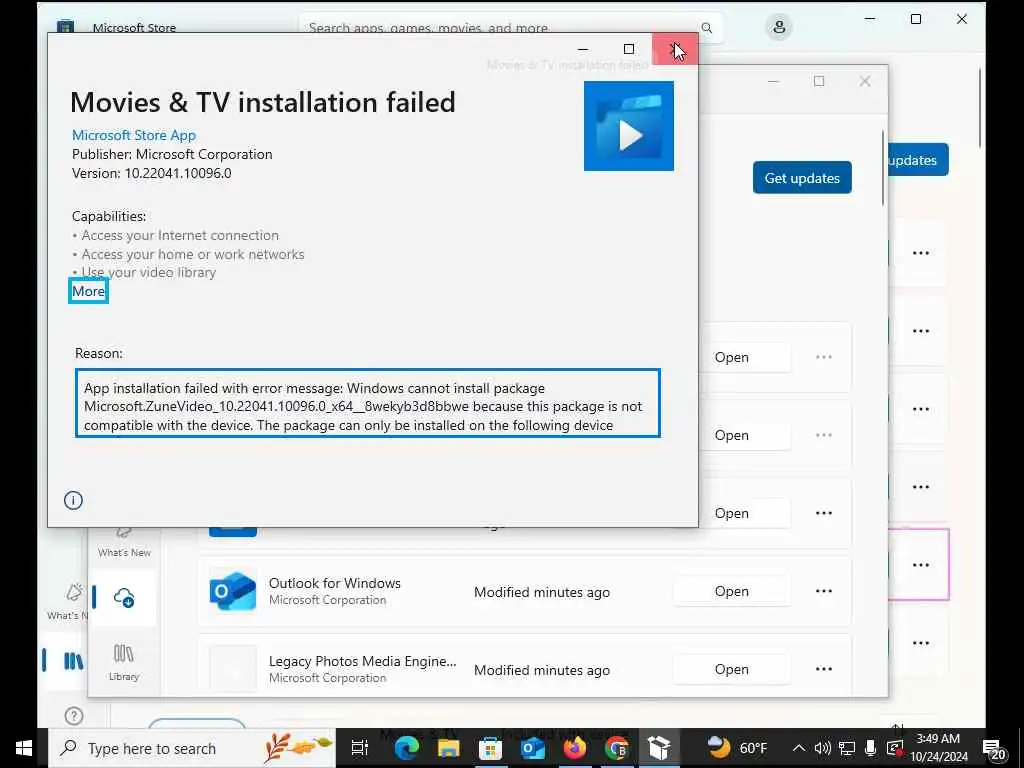Open Outlook for Windows from the library list

coord(731,591)
